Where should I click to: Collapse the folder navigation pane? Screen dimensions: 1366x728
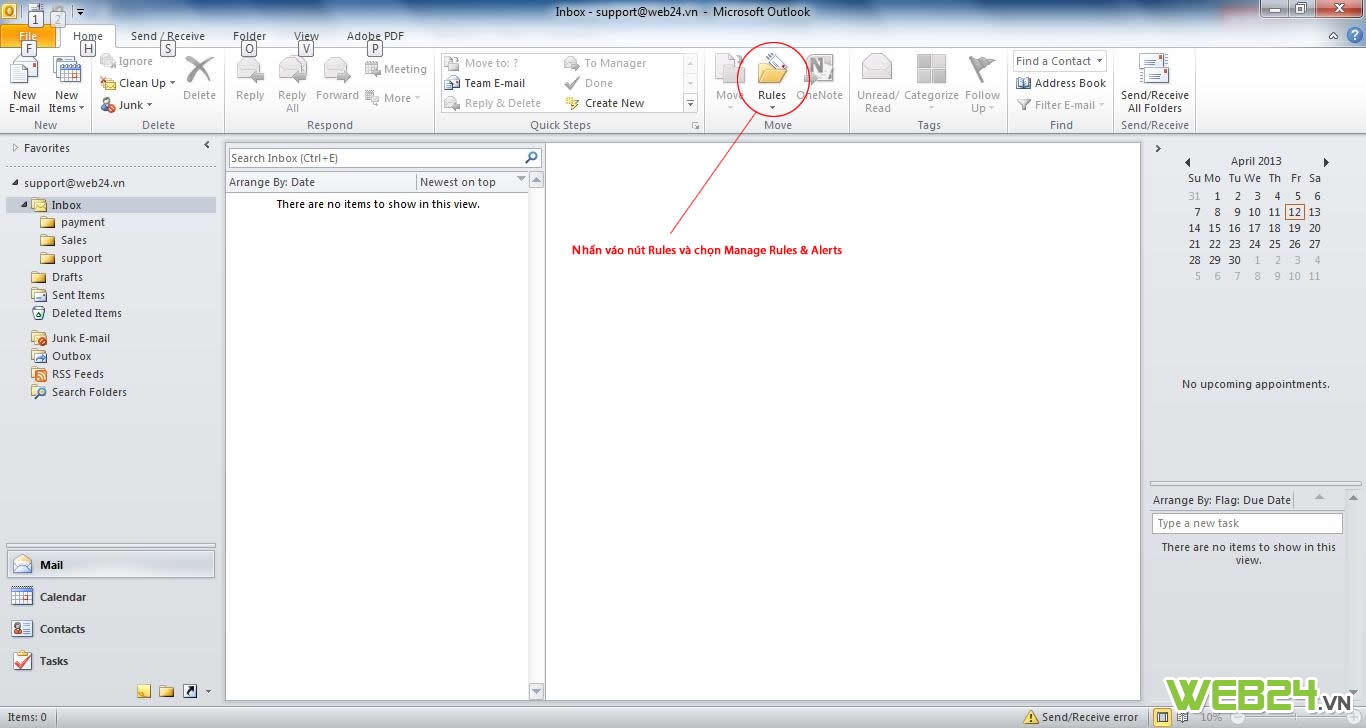click(x=207, y=146)
